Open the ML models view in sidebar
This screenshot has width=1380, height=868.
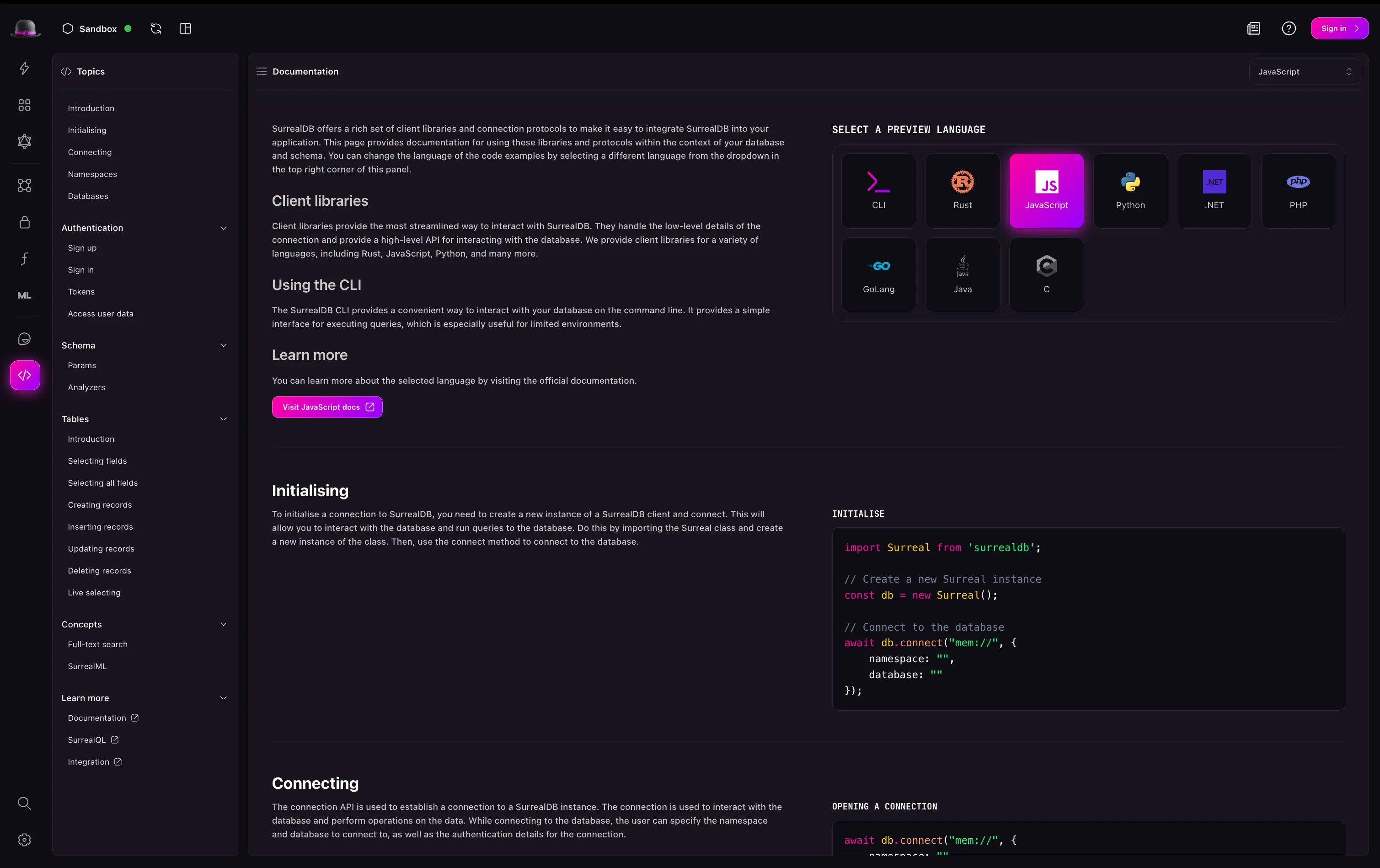[24, 295]
